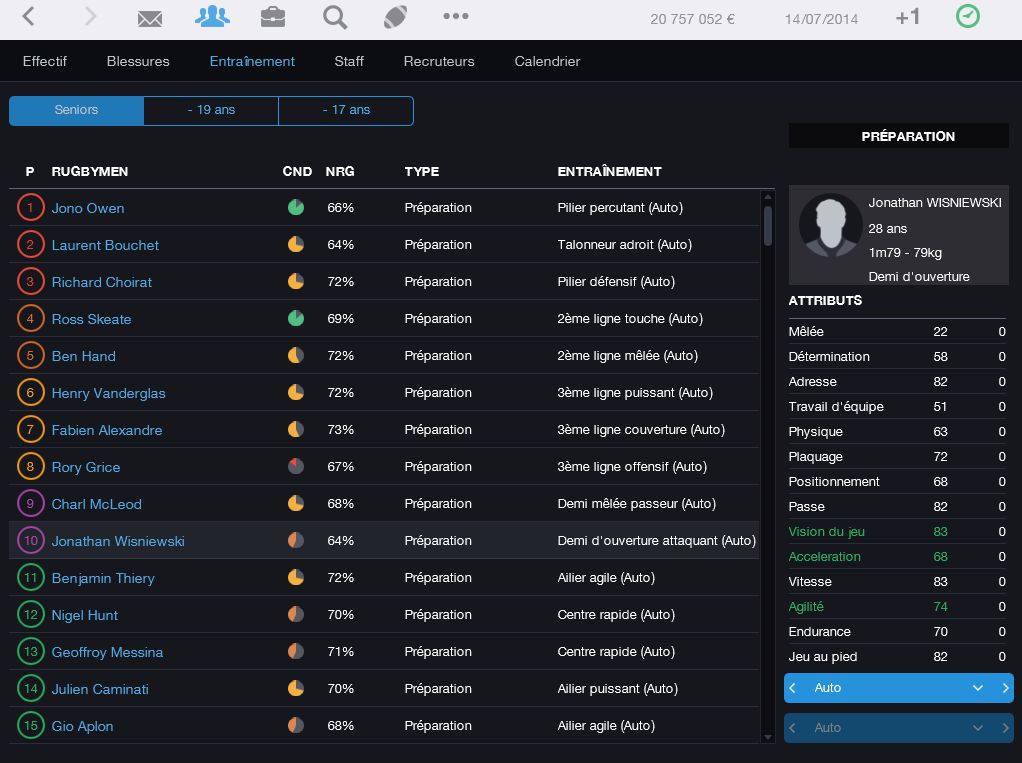Advance one day with +1 button
The width and height of the screenshot is (1022, 763).
[908, 18]
